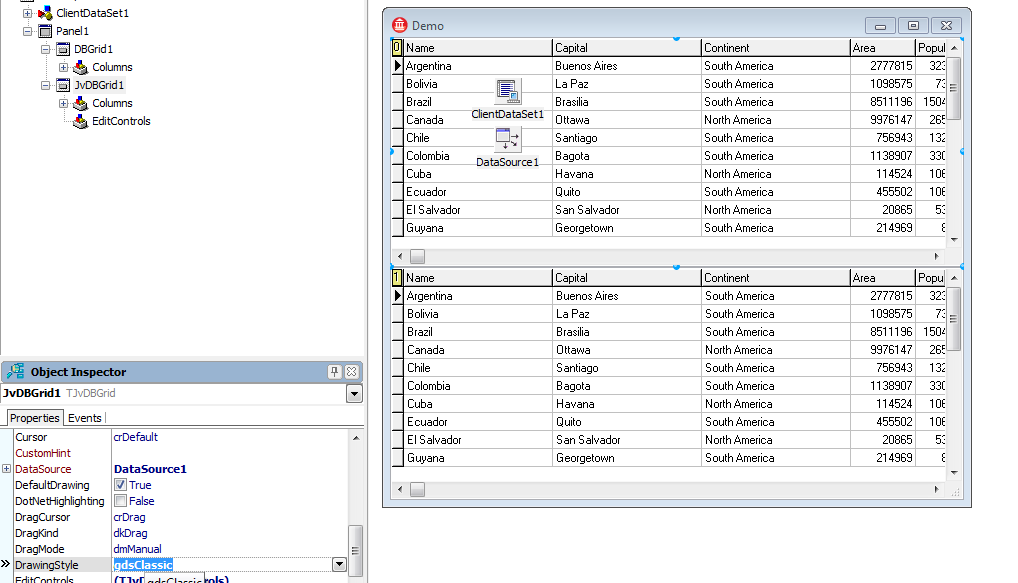Collapse the Panel1 tree node

pyautogui.click(x=27, y=31)
